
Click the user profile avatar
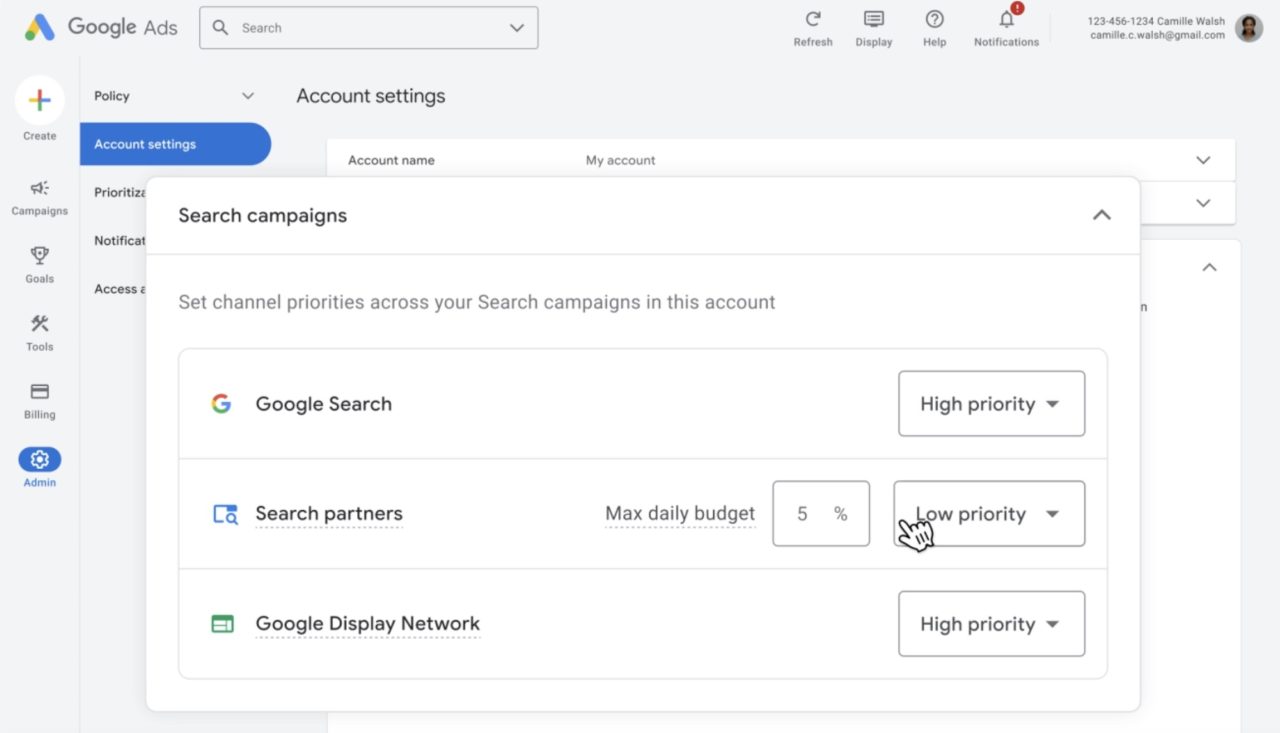coord(1249,28)
